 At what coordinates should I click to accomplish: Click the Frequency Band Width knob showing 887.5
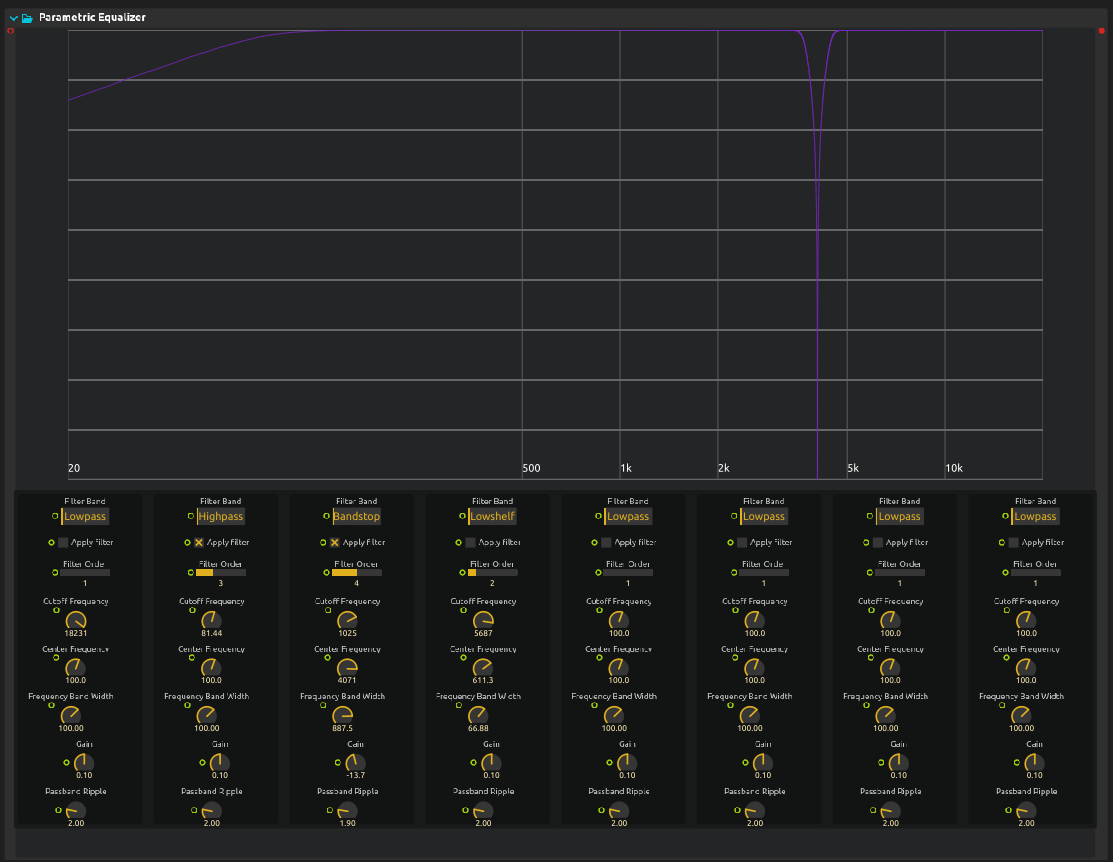(x=343, y=715)
